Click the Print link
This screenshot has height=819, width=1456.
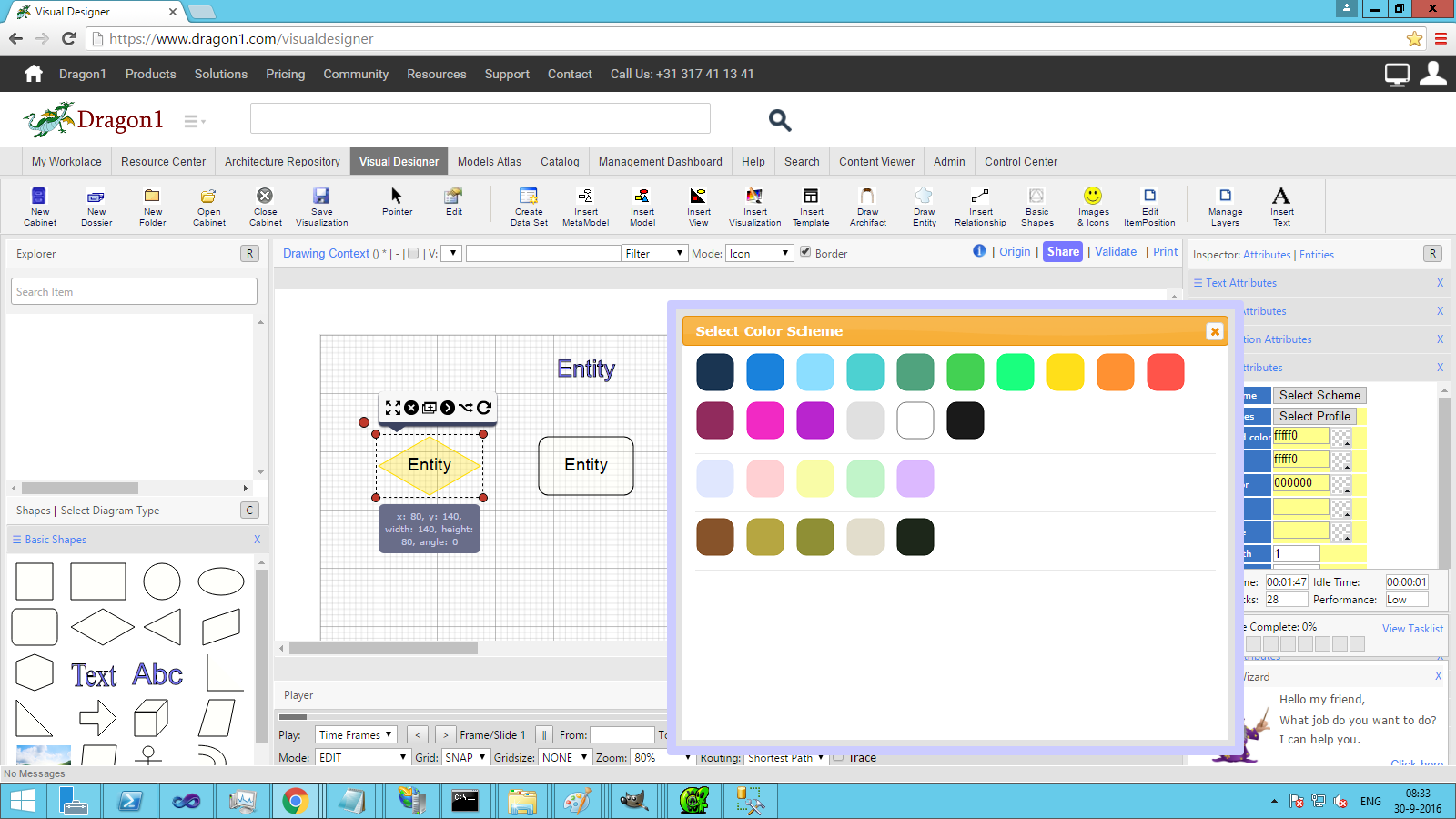pos(1166,252)
